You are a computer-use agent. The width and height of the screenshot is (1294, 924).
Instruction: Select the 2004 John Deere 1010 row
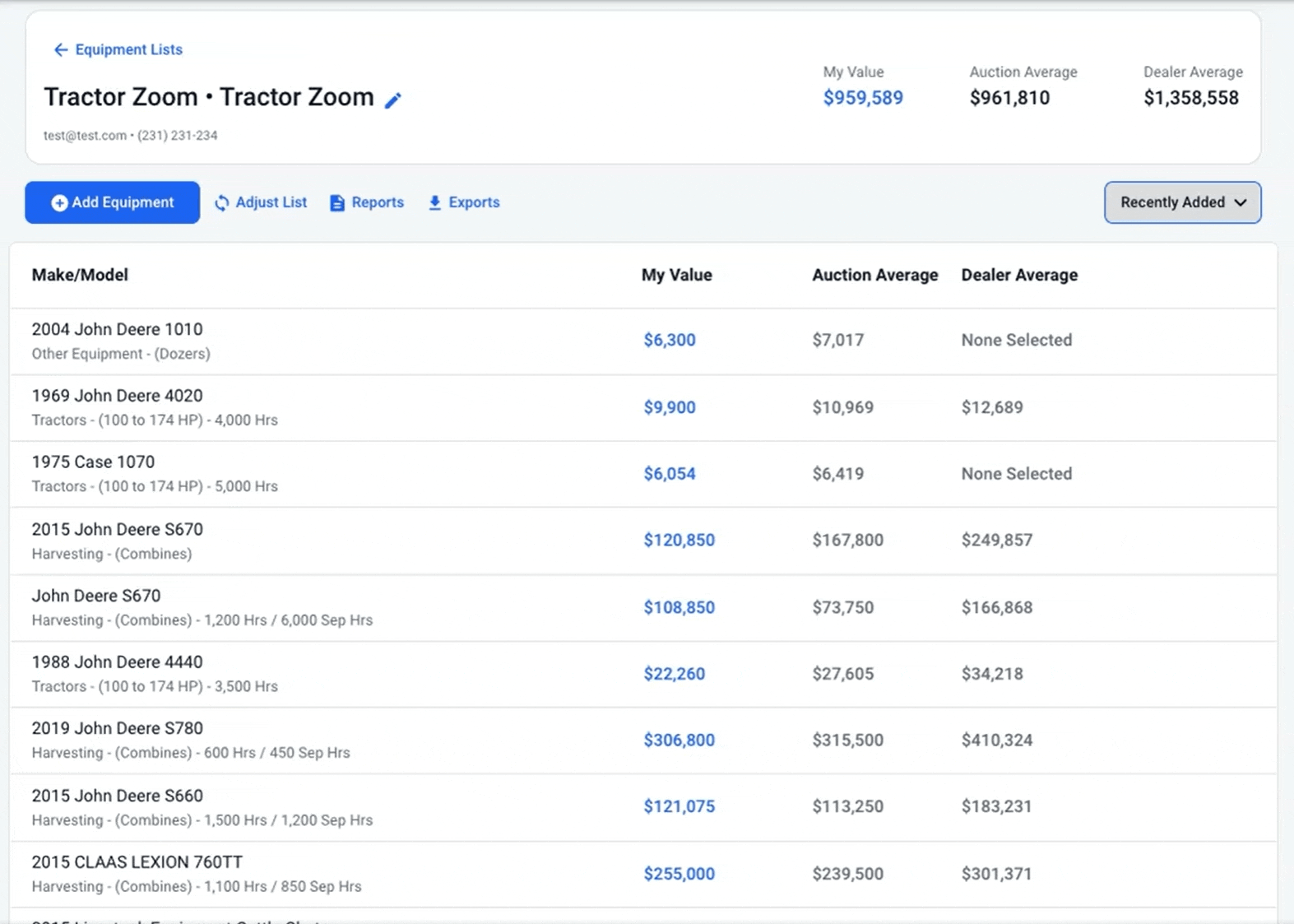[x=643, y=341]
